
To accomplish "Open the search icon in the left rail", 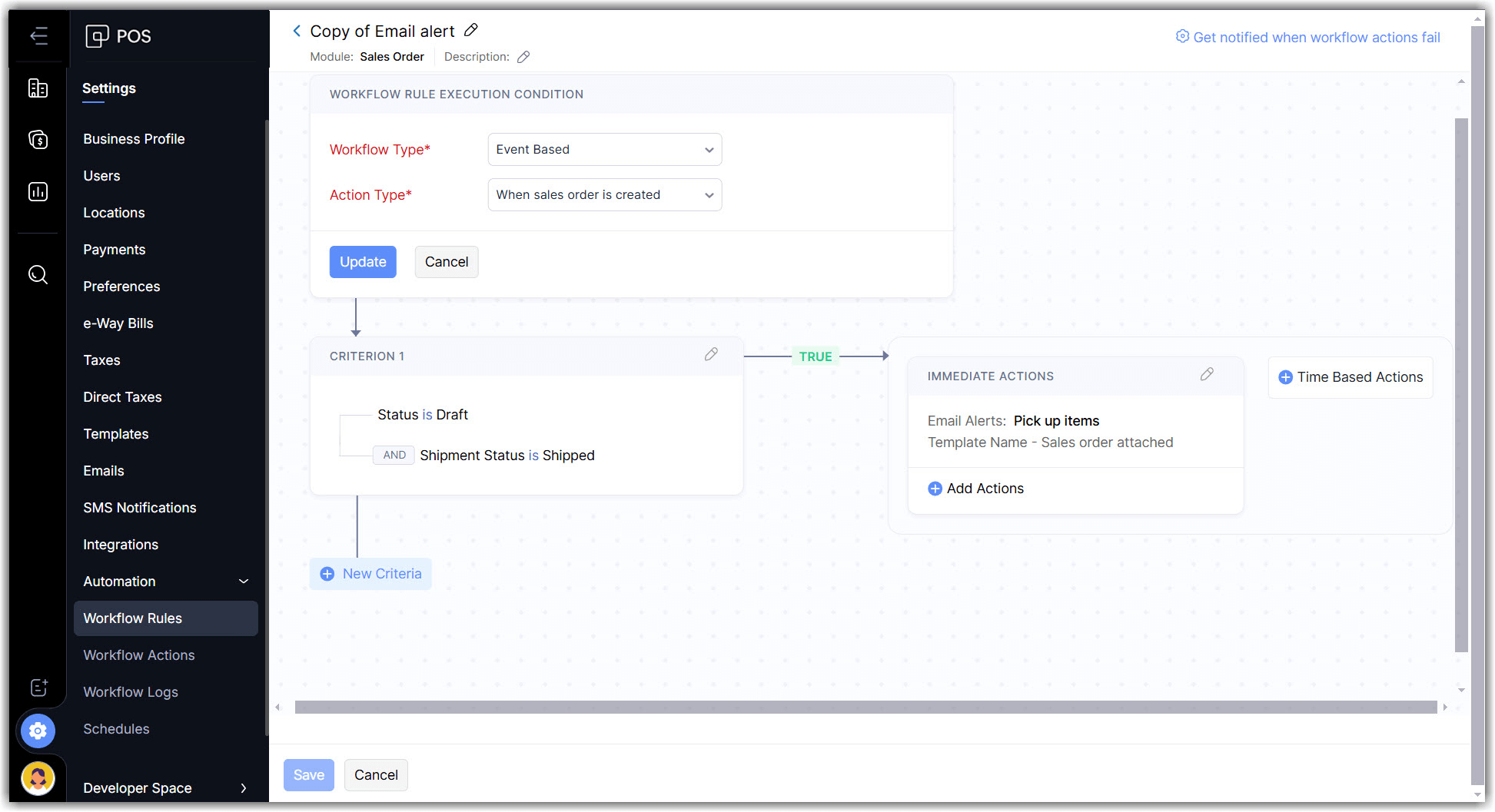I will coord(38,274).
